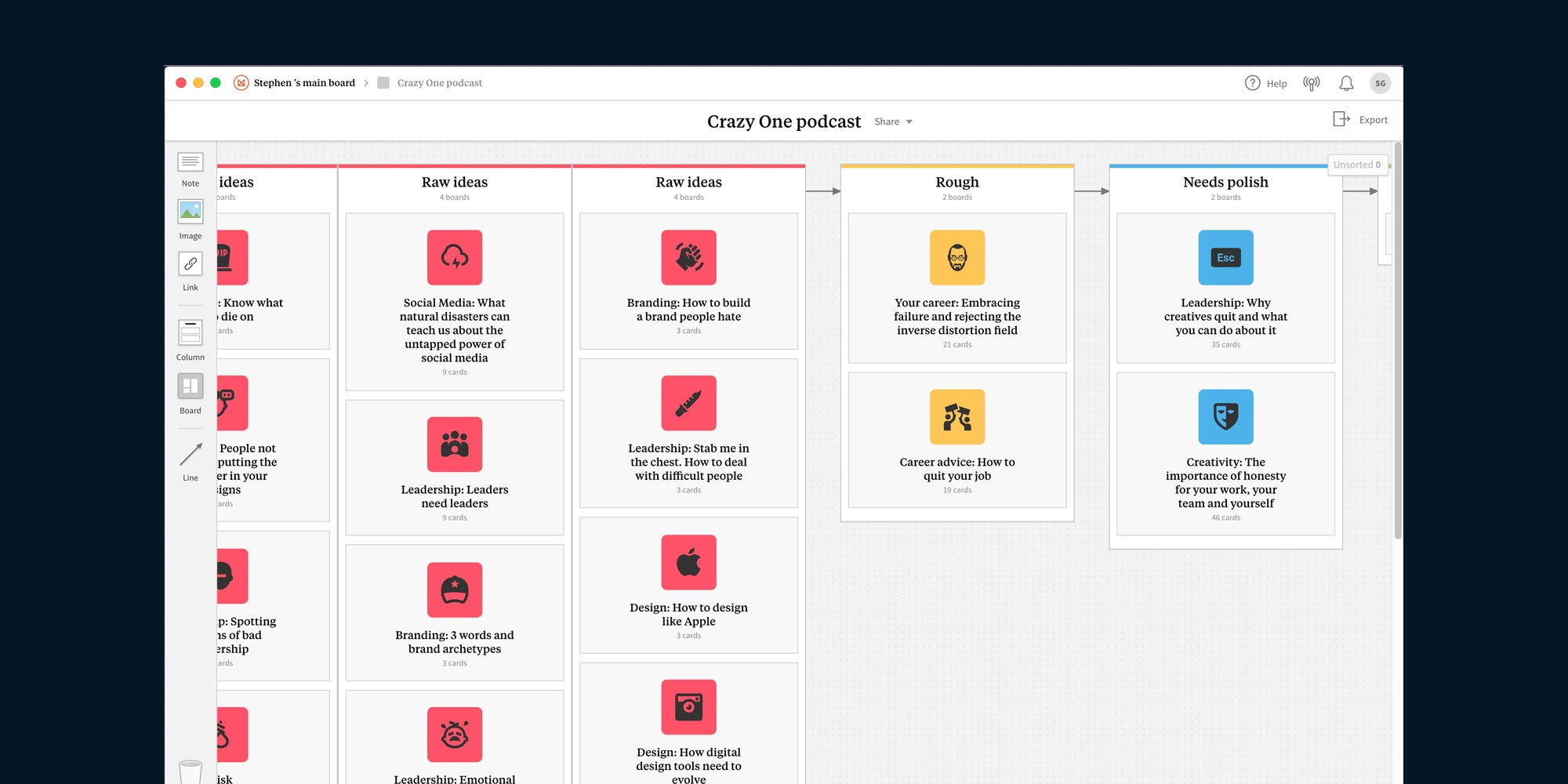Click 'Leadership: Leaders need leaders' title

[x=455, y=496]
